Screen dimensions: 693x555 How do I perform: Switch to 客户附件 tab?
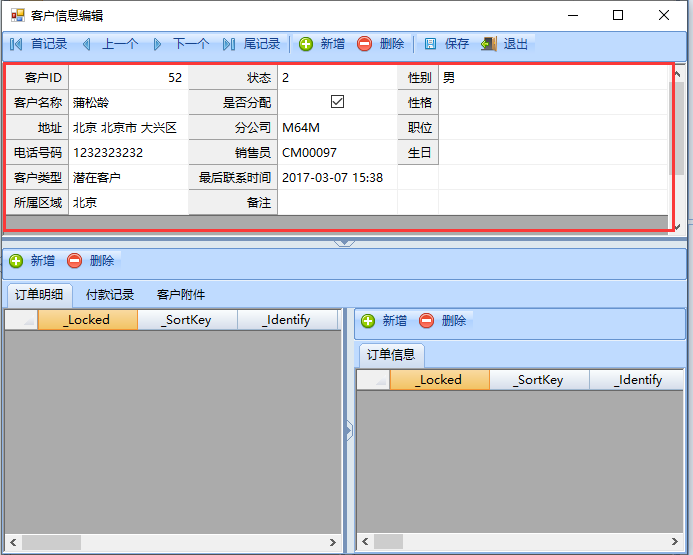pos(181,295)
